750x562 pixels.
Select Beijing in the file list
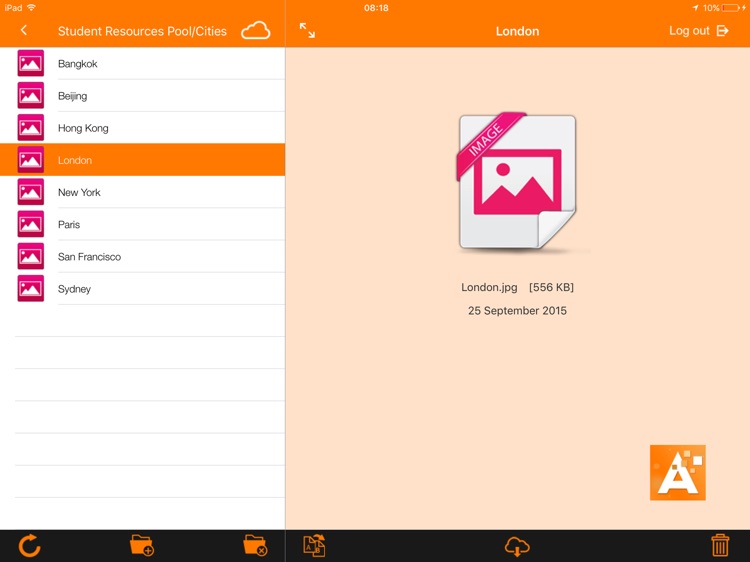pos(143,95)
